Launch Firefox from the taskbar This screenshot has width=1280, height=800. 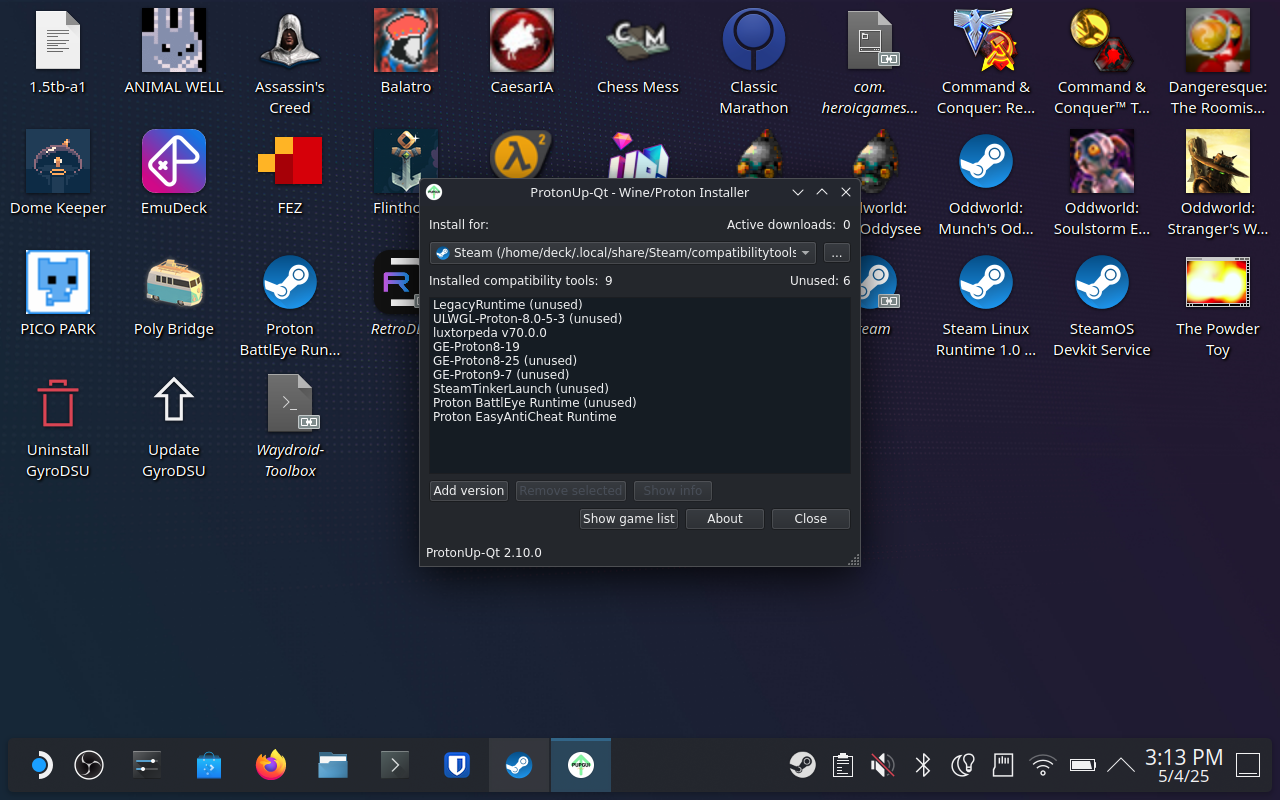pos(271,766)
